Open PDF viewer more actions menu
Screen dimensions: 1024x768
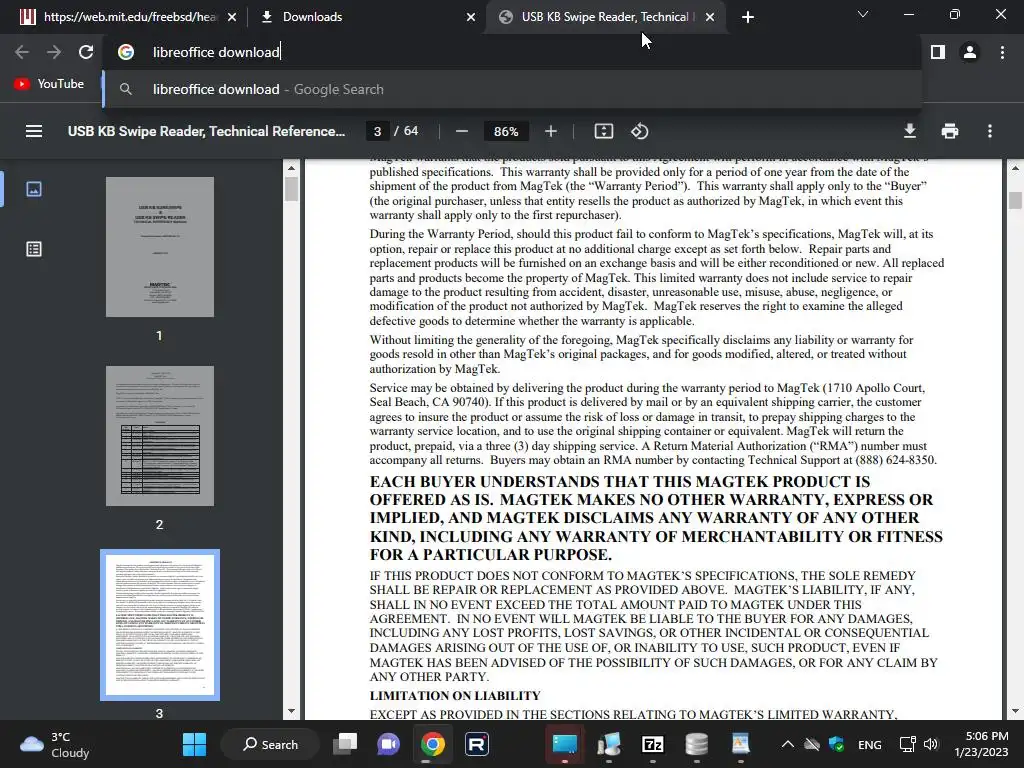(990, 131)
